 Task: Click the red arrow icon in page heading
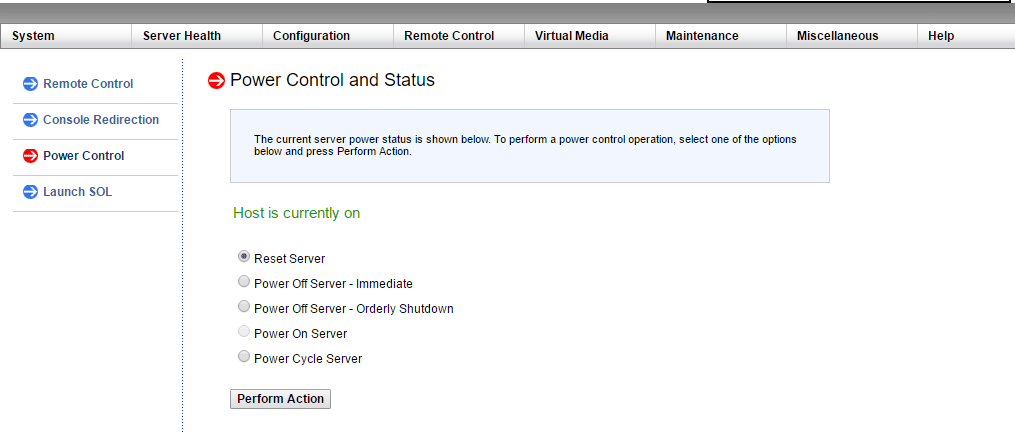[x=216, y=81]
